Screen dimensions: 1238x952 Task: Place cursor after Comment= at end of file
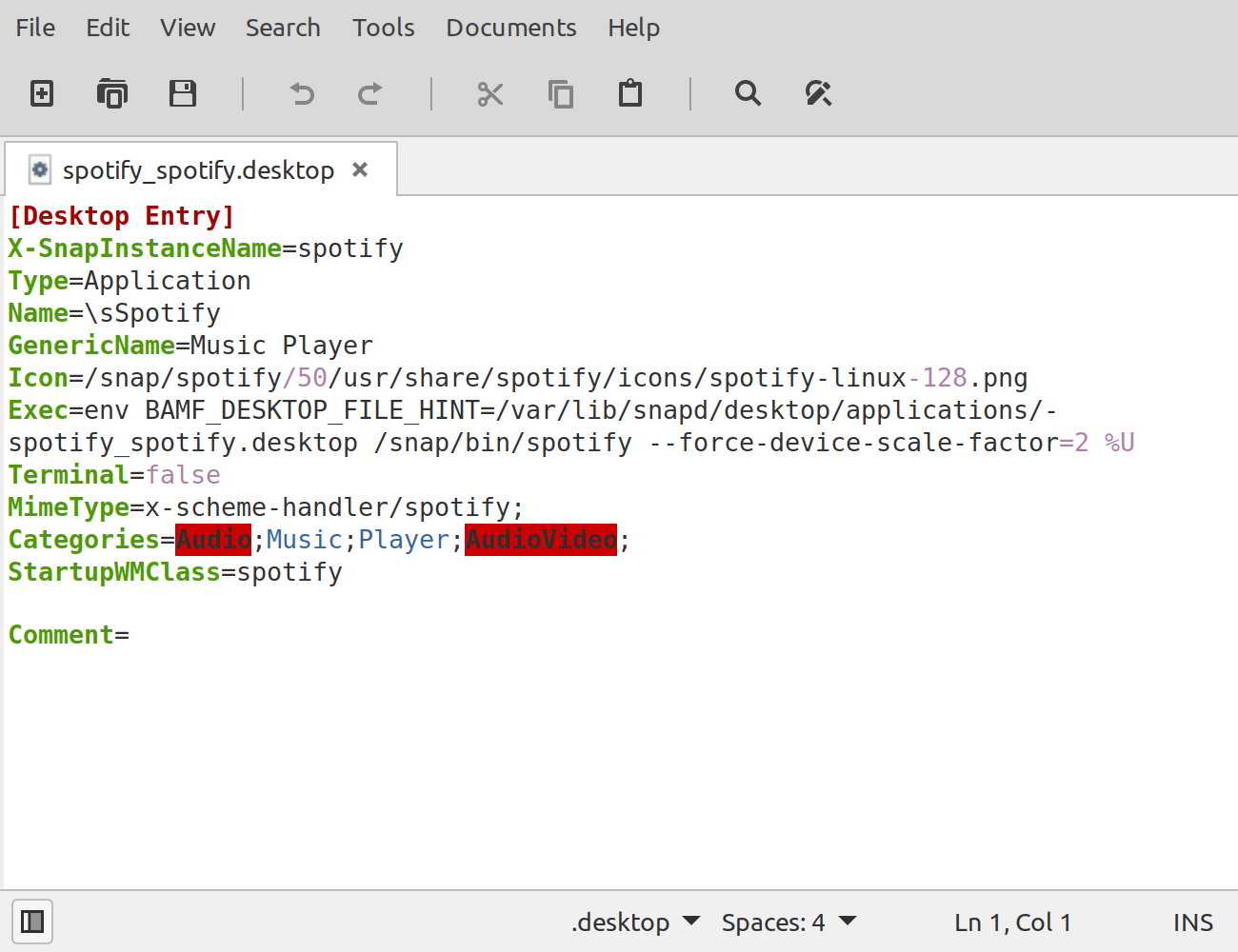(x=130, y=635)
